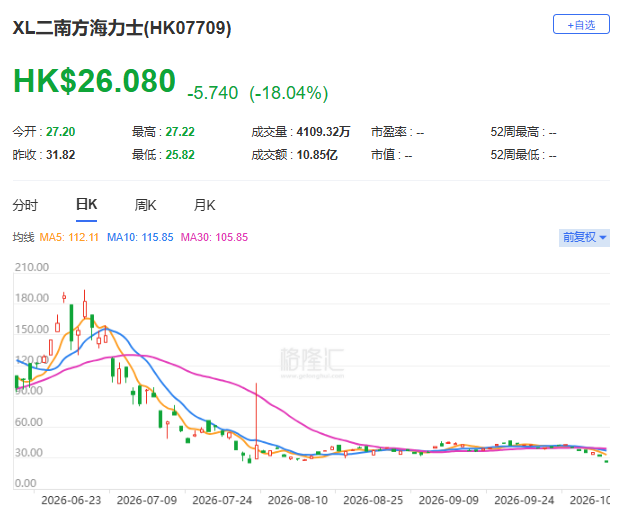Click the 2026-07-09 date axis label
Viewport: 635px width, 510px height.
point(147,500)
